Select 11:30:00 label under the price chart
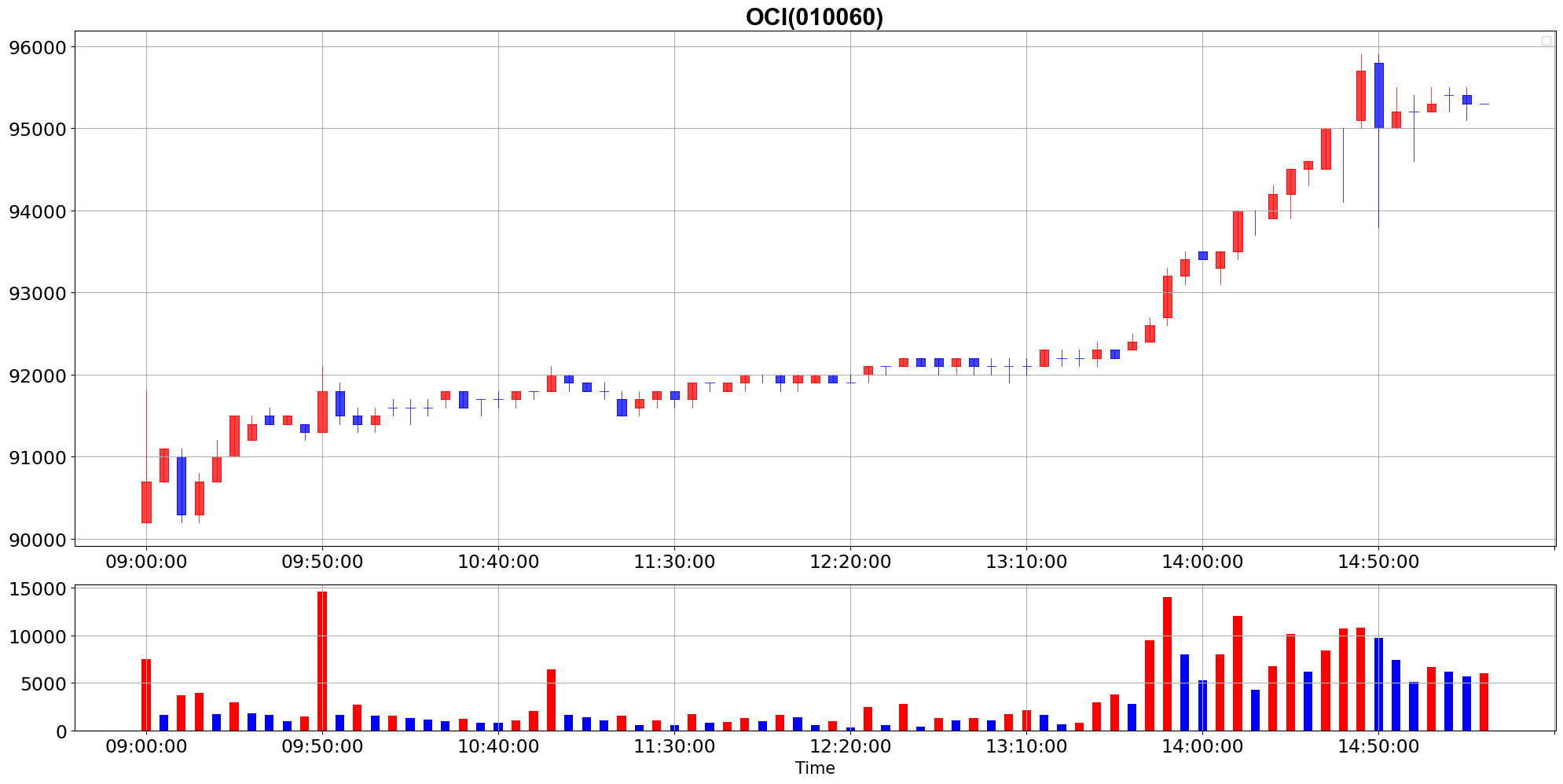The width and height of the screenshot is (1563, 784). coord(674,562)
